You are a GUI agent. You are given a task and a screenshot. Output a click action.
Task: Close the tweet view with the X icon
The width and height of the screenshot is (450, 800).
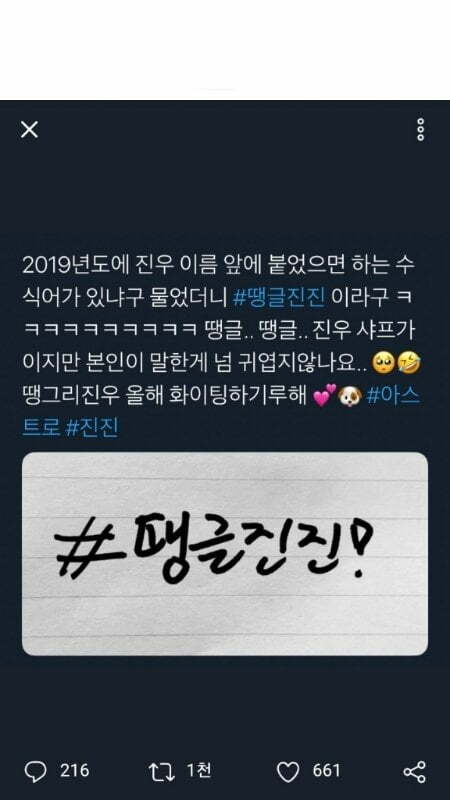[x=29, y=130]
